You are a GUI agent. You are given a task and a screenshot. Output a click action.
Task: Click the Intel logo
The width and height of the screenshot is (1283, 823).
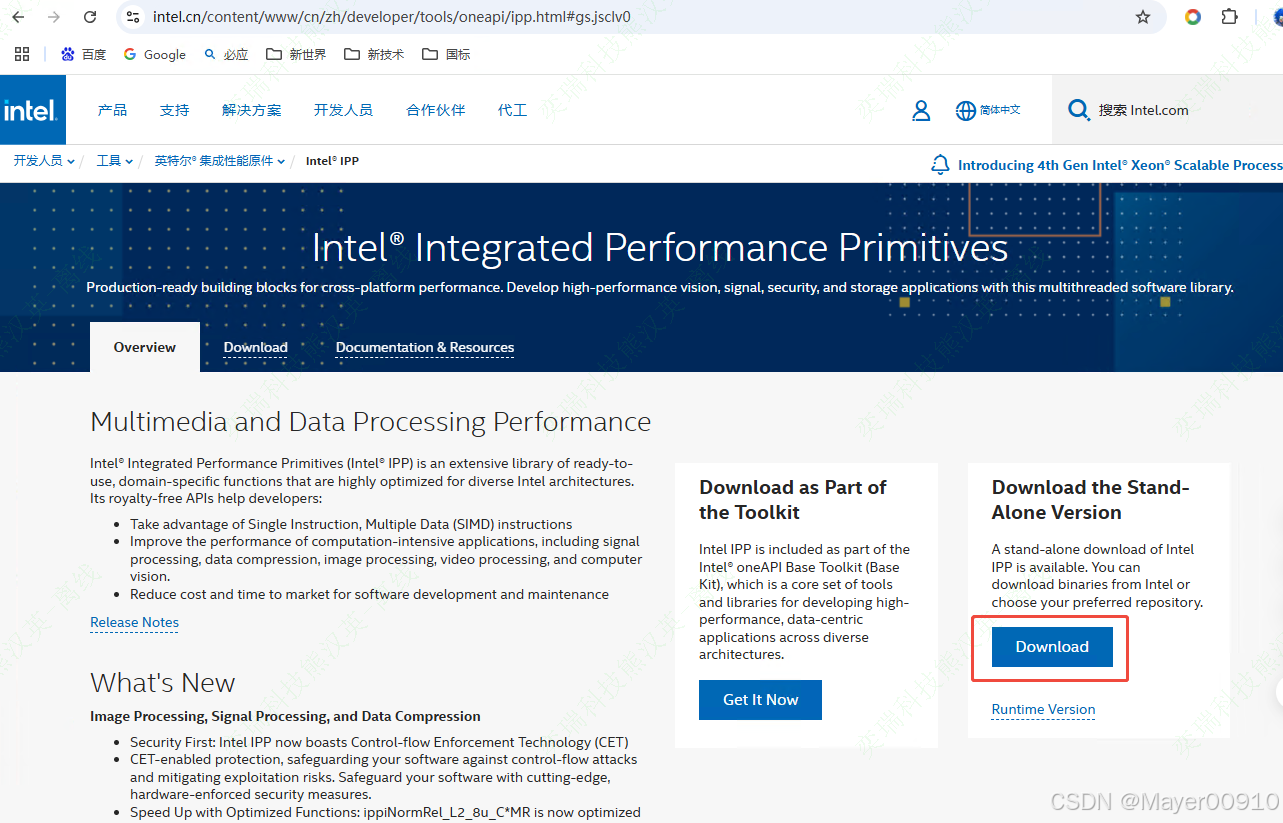point(31,110)
